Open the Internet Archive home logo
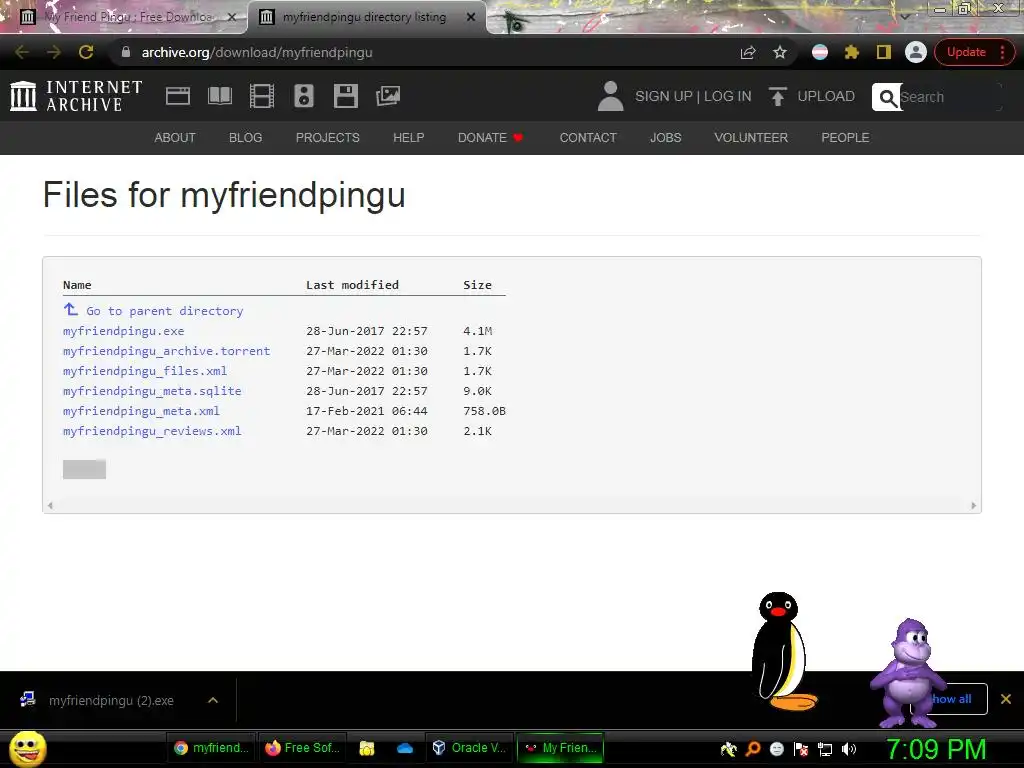The image size is (1024, 768). click(76, 96)
